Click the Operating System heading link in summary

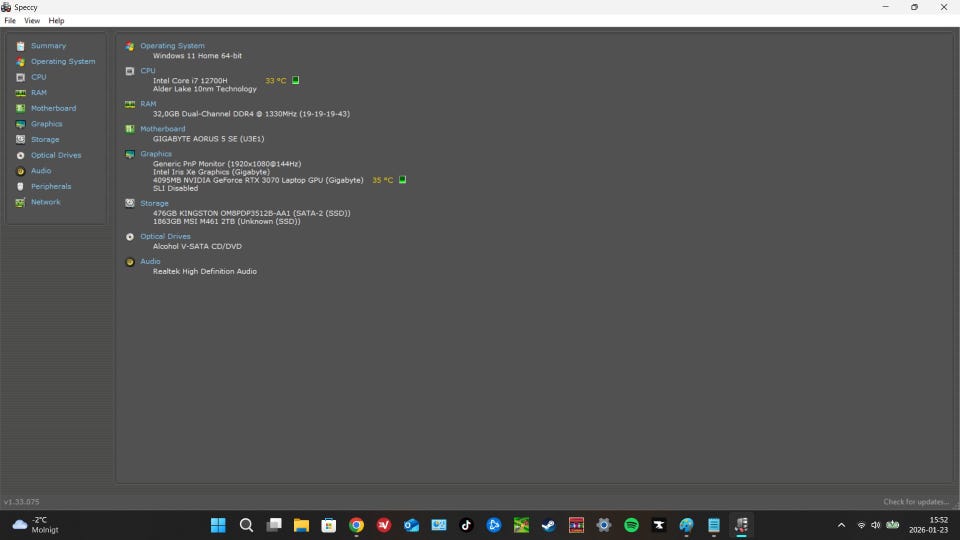coord(173,46)
